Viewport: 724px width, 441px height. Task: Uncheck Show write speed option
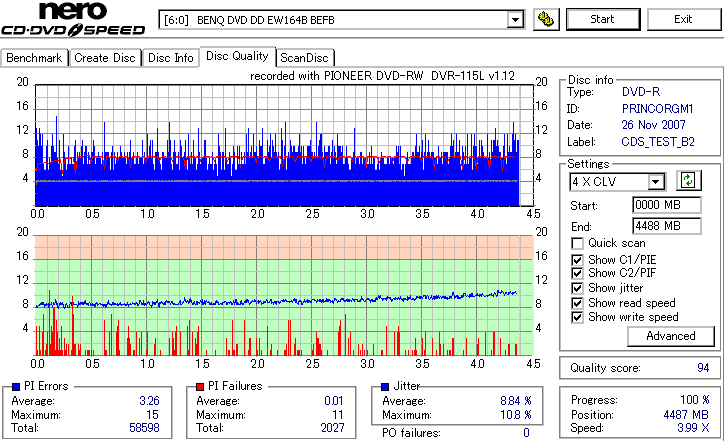click(x=577, y=317)
